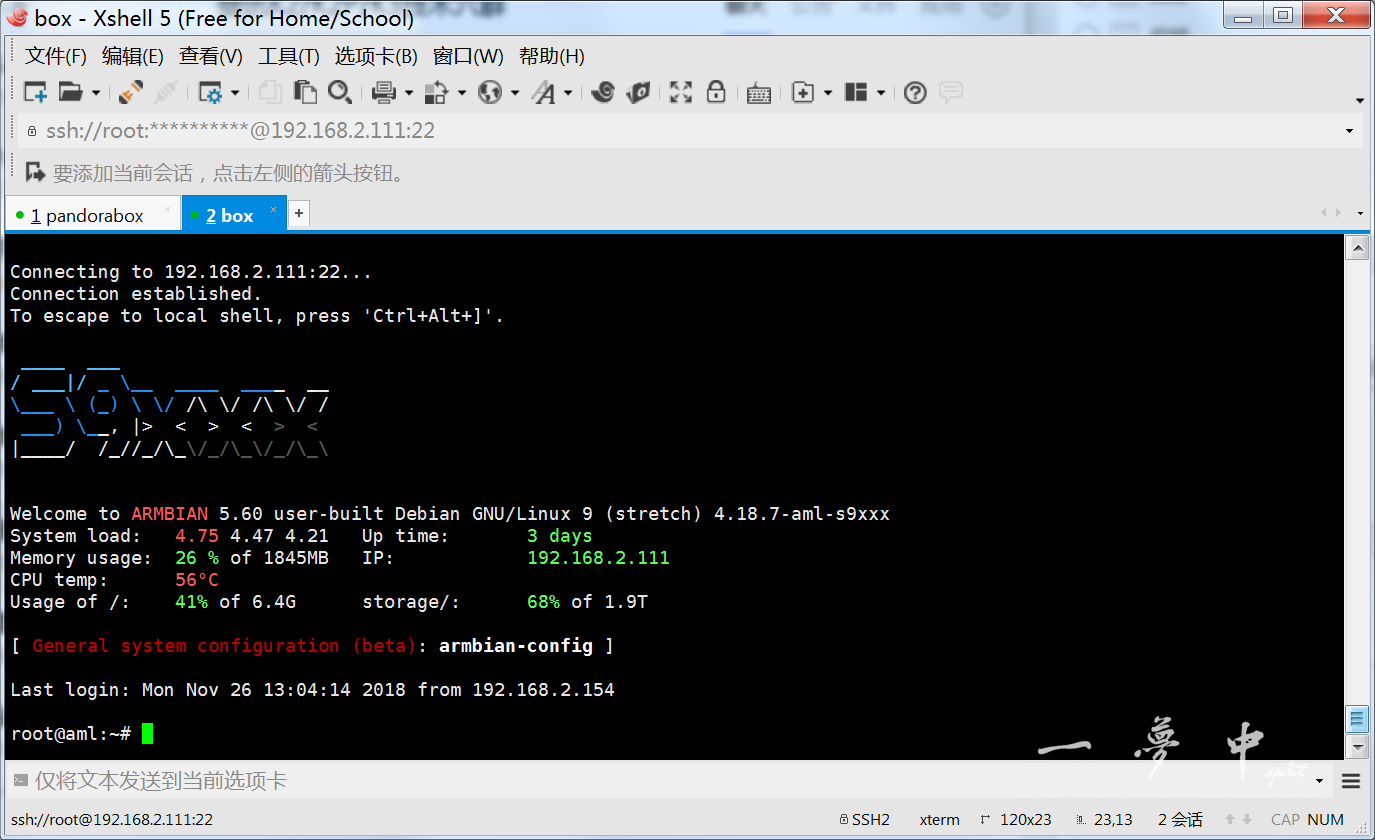
Task: Close the pandorabox tab
Action: pyautogui.click(x=167, y=210)
